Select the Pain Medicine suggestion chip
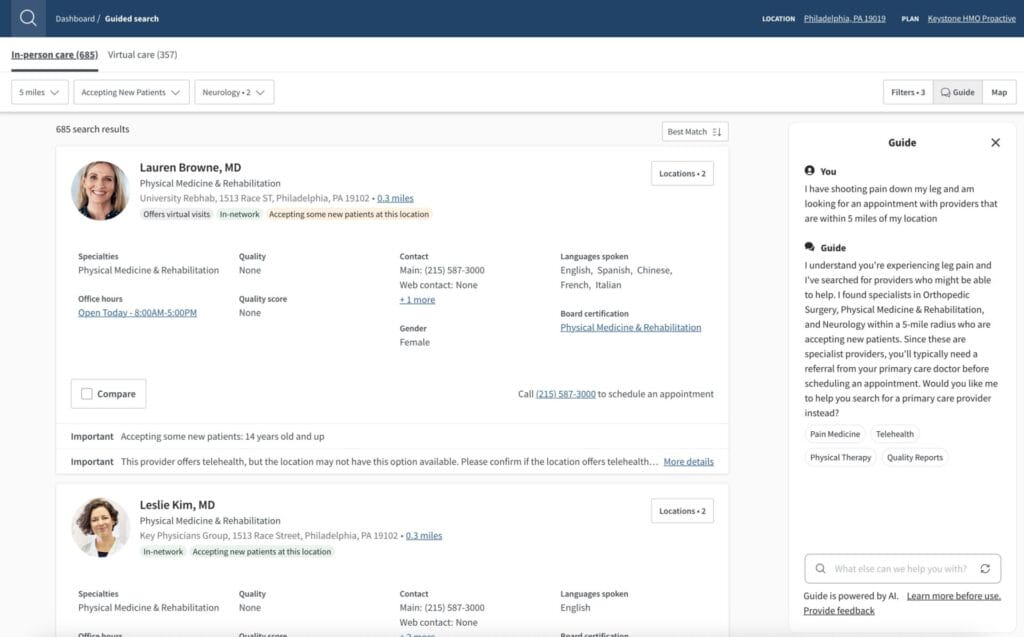The height and width of the screenshot is (637, 1024). (x=834, y=434)
